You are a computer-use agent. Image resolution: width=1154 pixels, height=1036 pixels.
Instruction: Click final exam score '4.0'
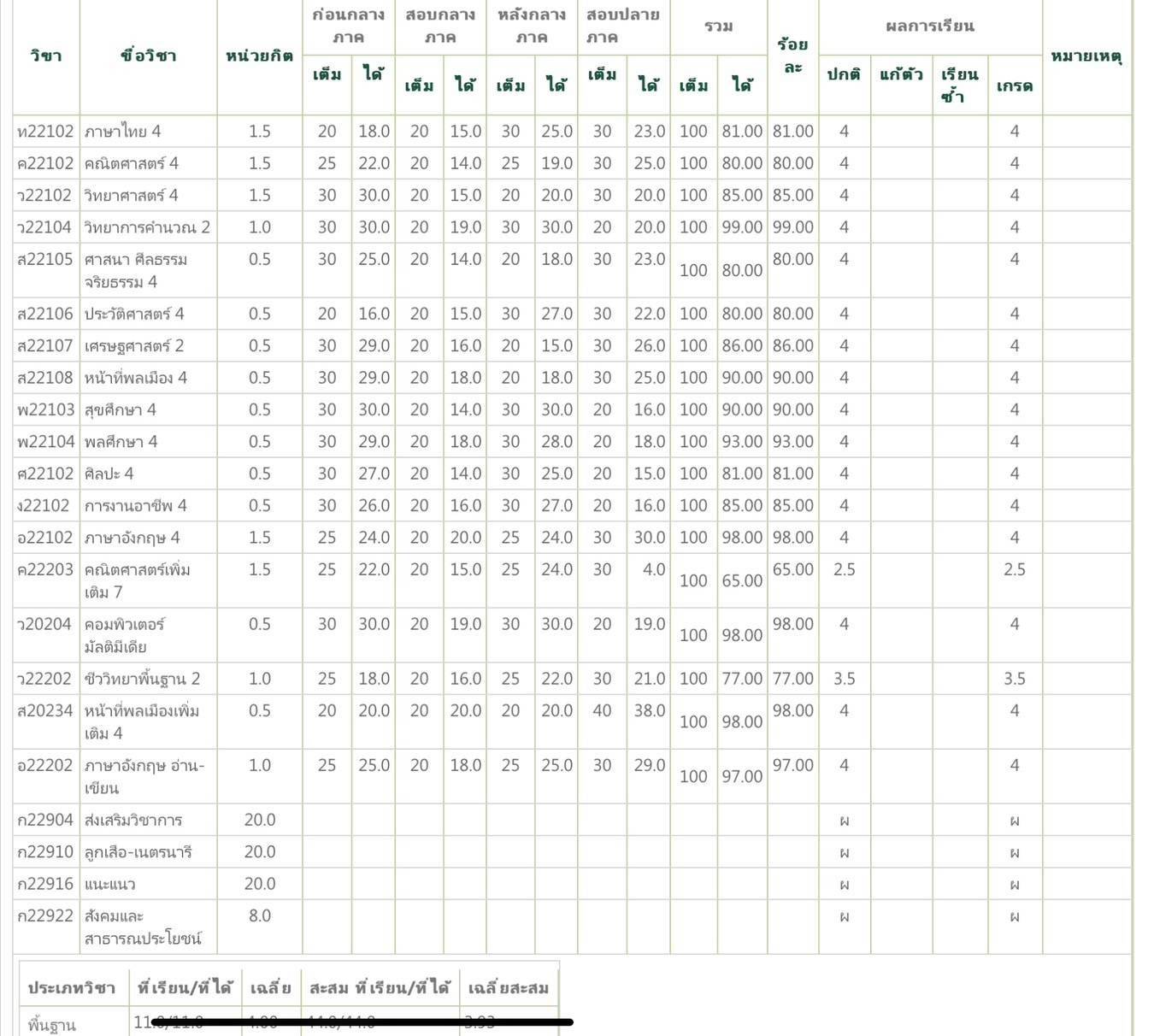click(x=654, y=569)
